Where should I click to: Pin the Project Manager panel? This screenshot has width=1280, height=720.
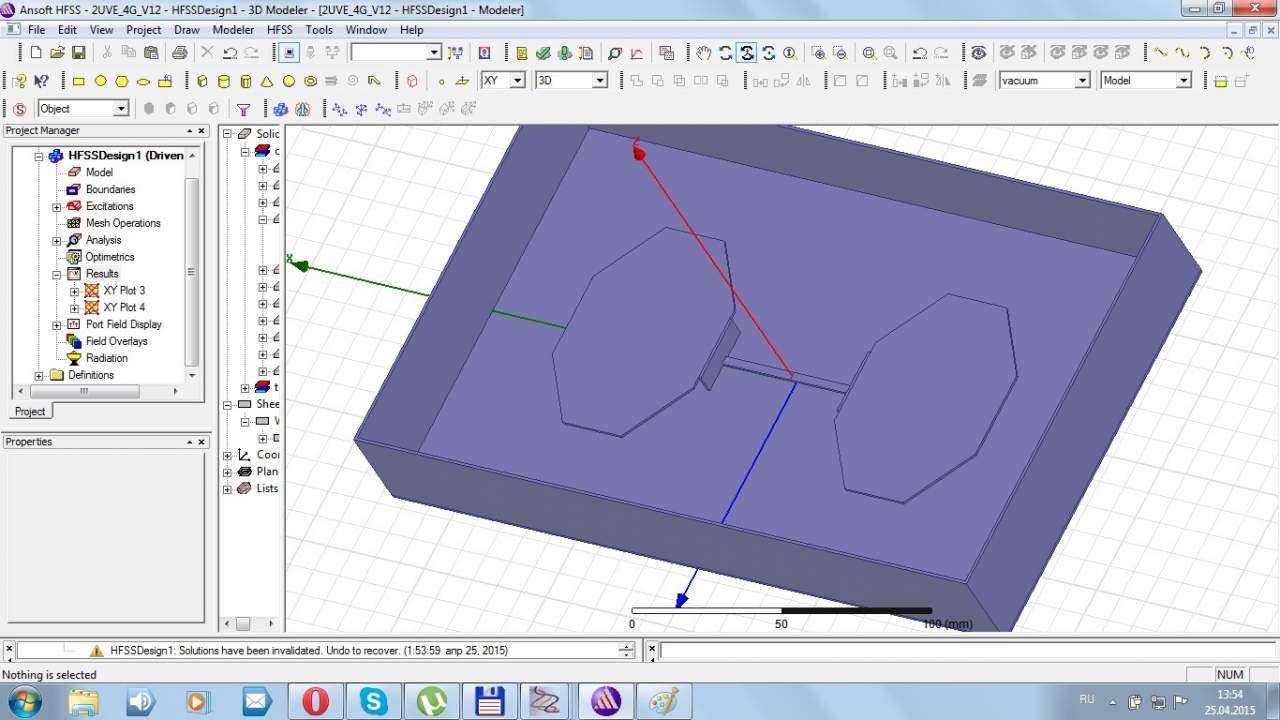[x=190, y=131]
